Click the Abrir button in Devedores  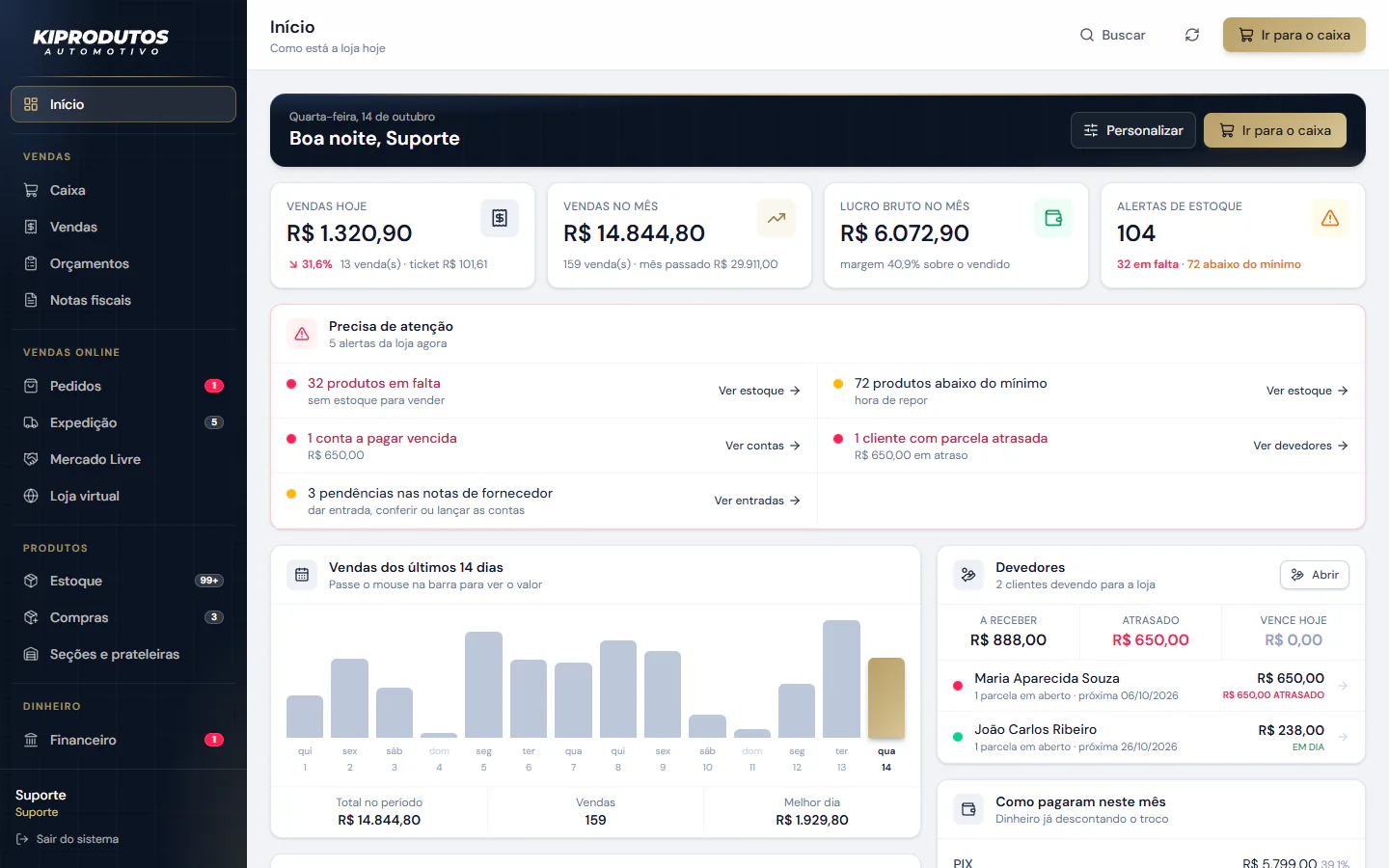click(x=1315, y=575)
